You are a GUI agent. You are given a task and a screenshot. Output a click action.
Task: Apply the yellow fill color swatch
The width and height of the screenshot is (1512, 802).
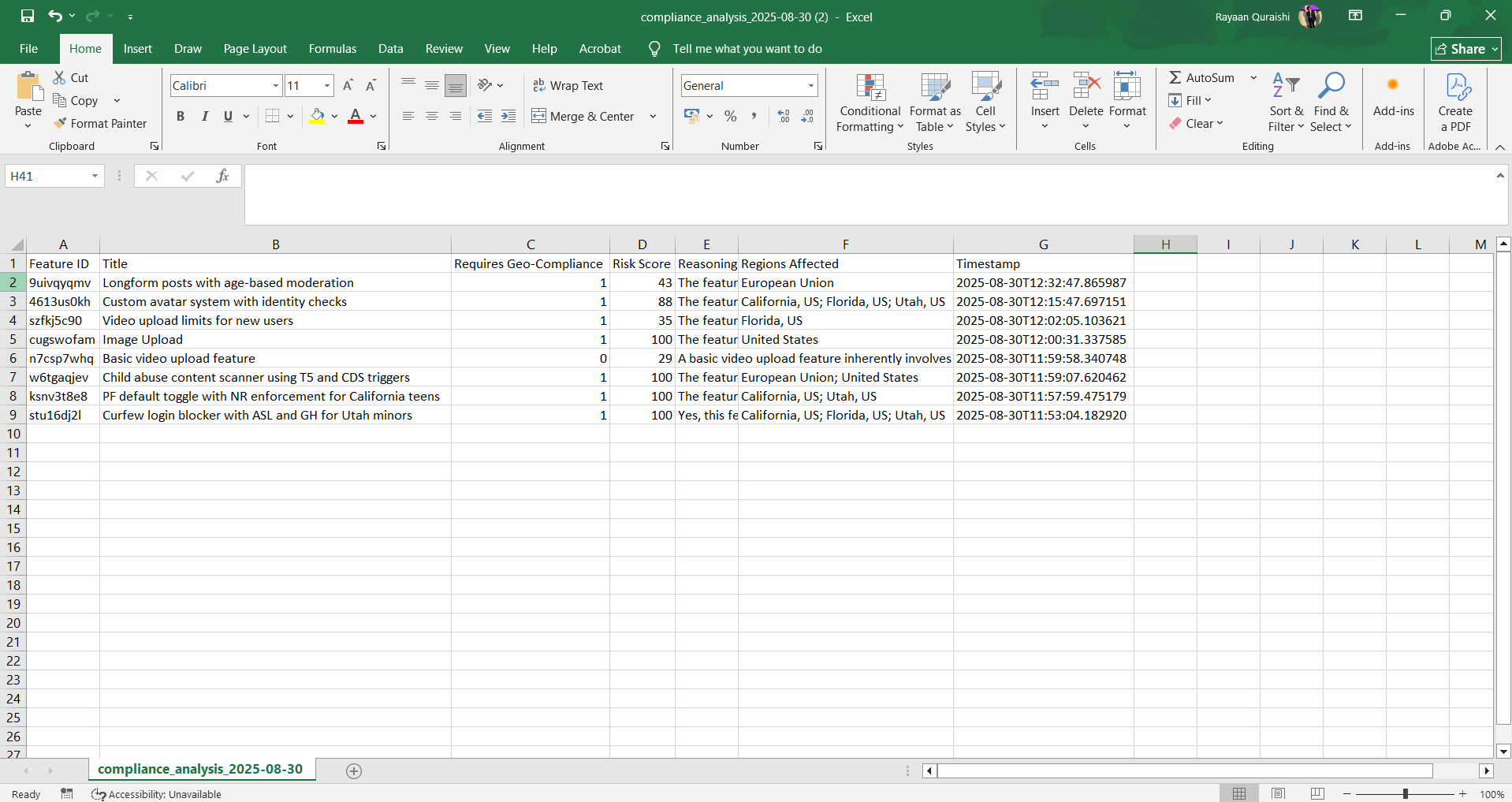[317, 116]
